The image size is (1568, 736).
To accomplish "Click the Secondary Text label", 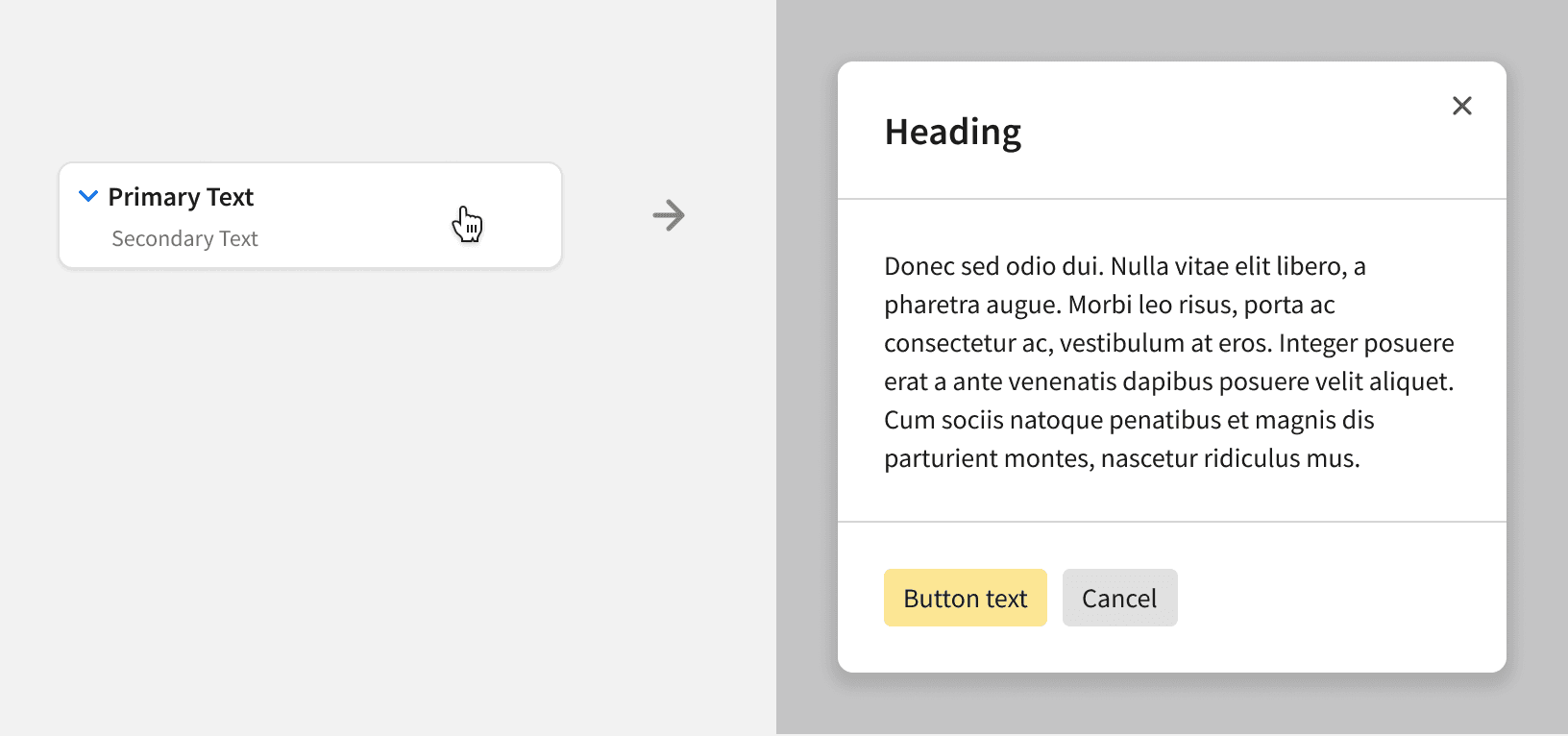I will tap(184, 238).
